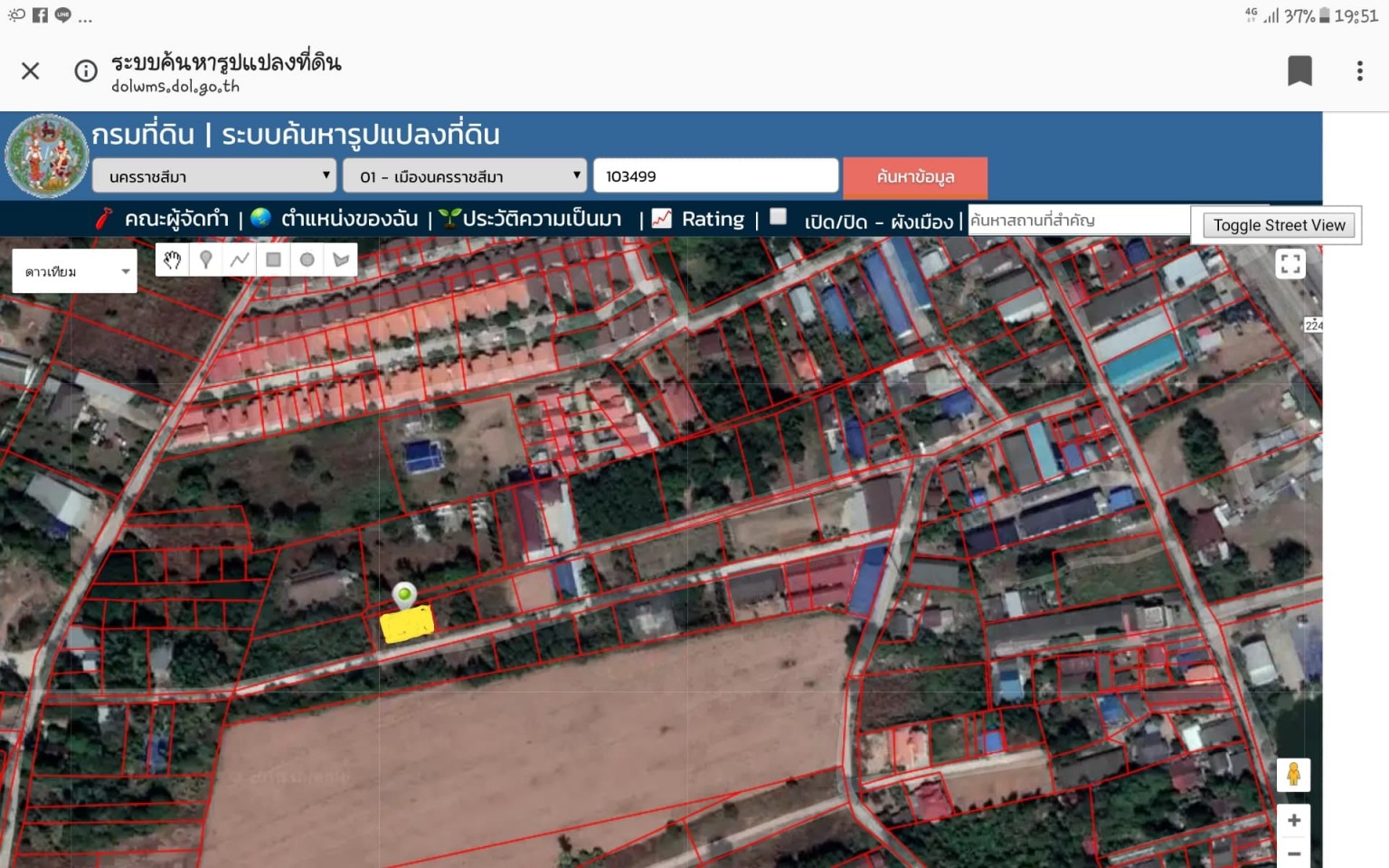Click the green map pin marker

404,596
